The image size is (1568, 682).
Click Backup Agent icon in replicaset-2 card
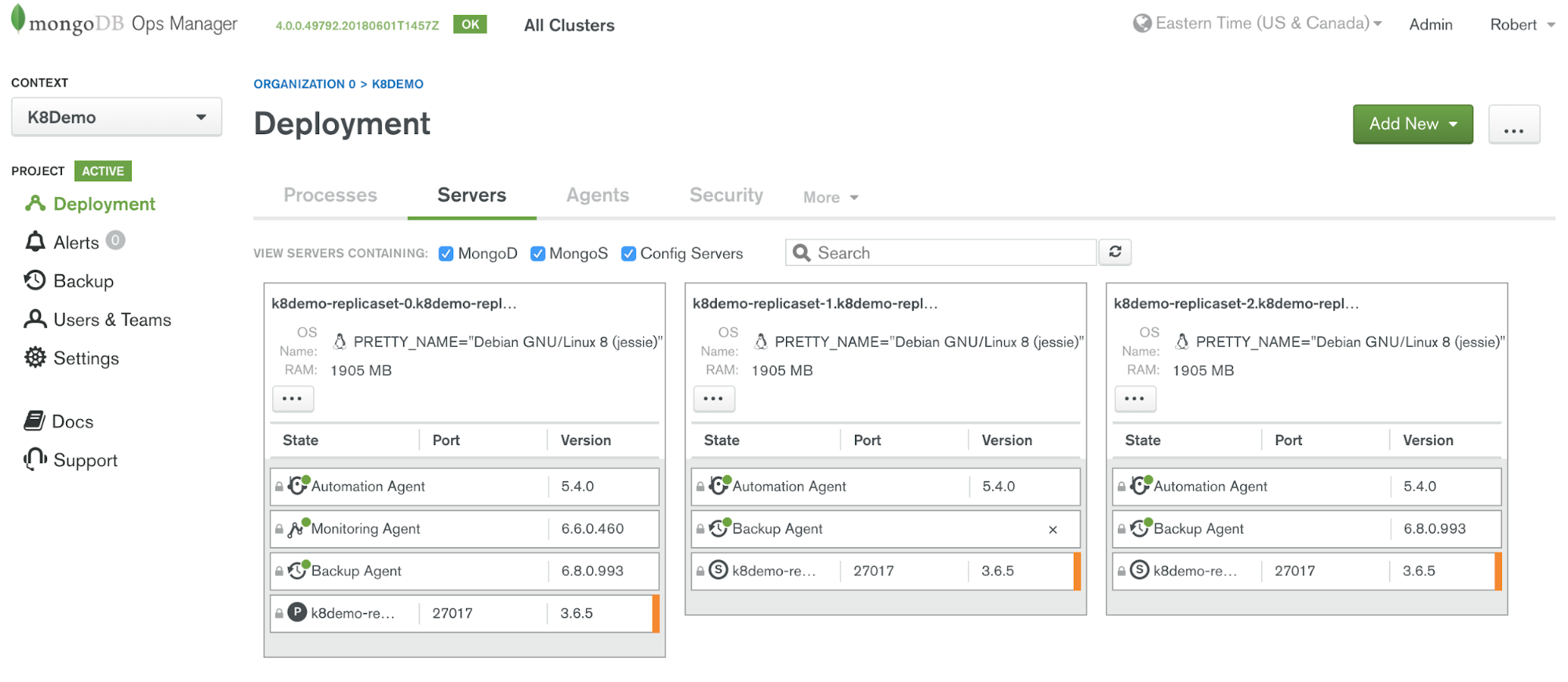click(1141, 527)
